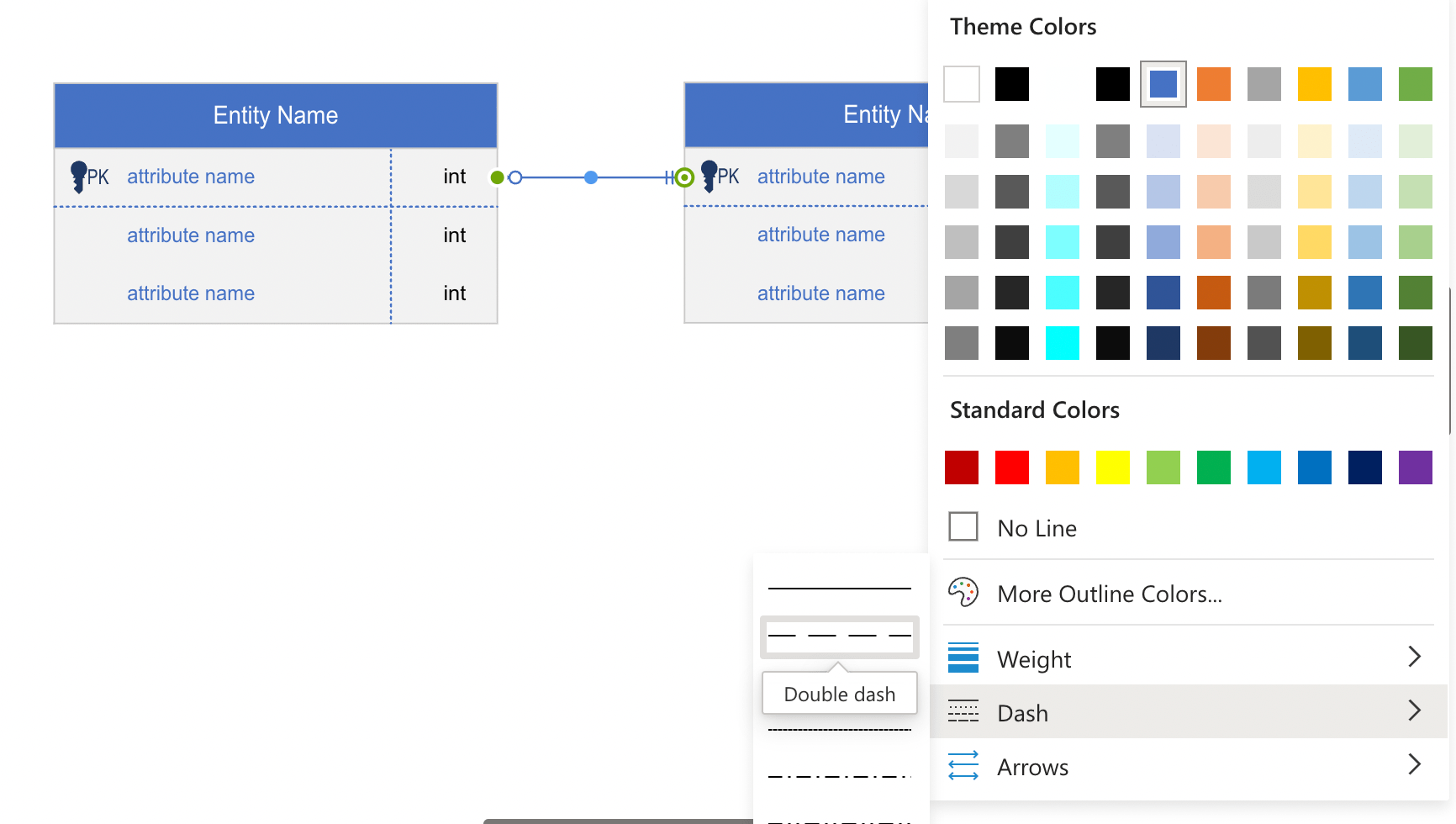Screen dimensions: 1456x824
Task: Open More Outline Colors palette icon
Action: coord(964,592)
